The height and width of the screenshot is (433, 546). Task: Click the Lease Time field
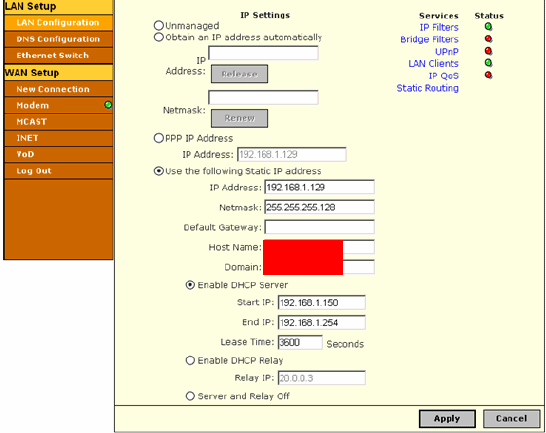coord(300,342)
